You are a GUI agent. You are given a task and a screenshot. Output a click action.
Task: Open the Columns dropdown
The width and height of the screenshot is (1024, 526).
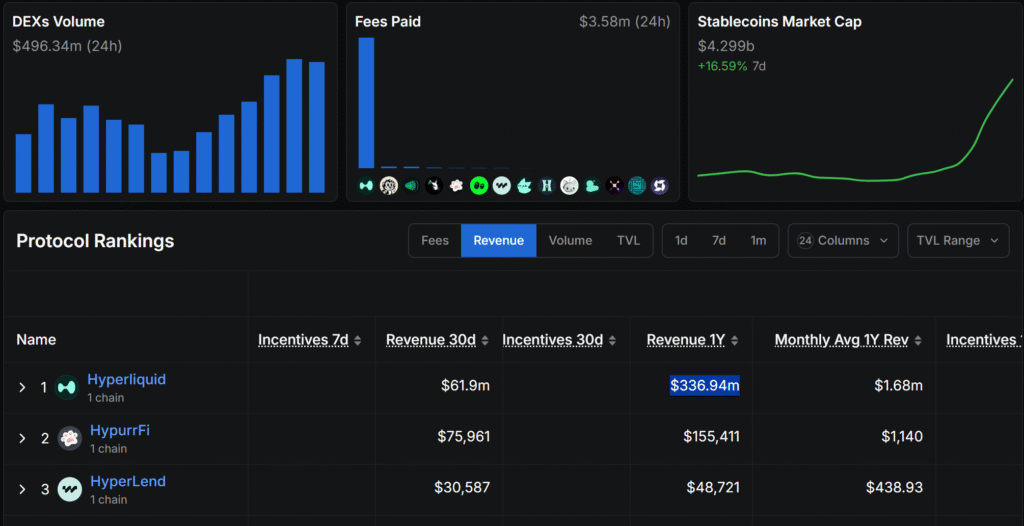coord(843,241)
